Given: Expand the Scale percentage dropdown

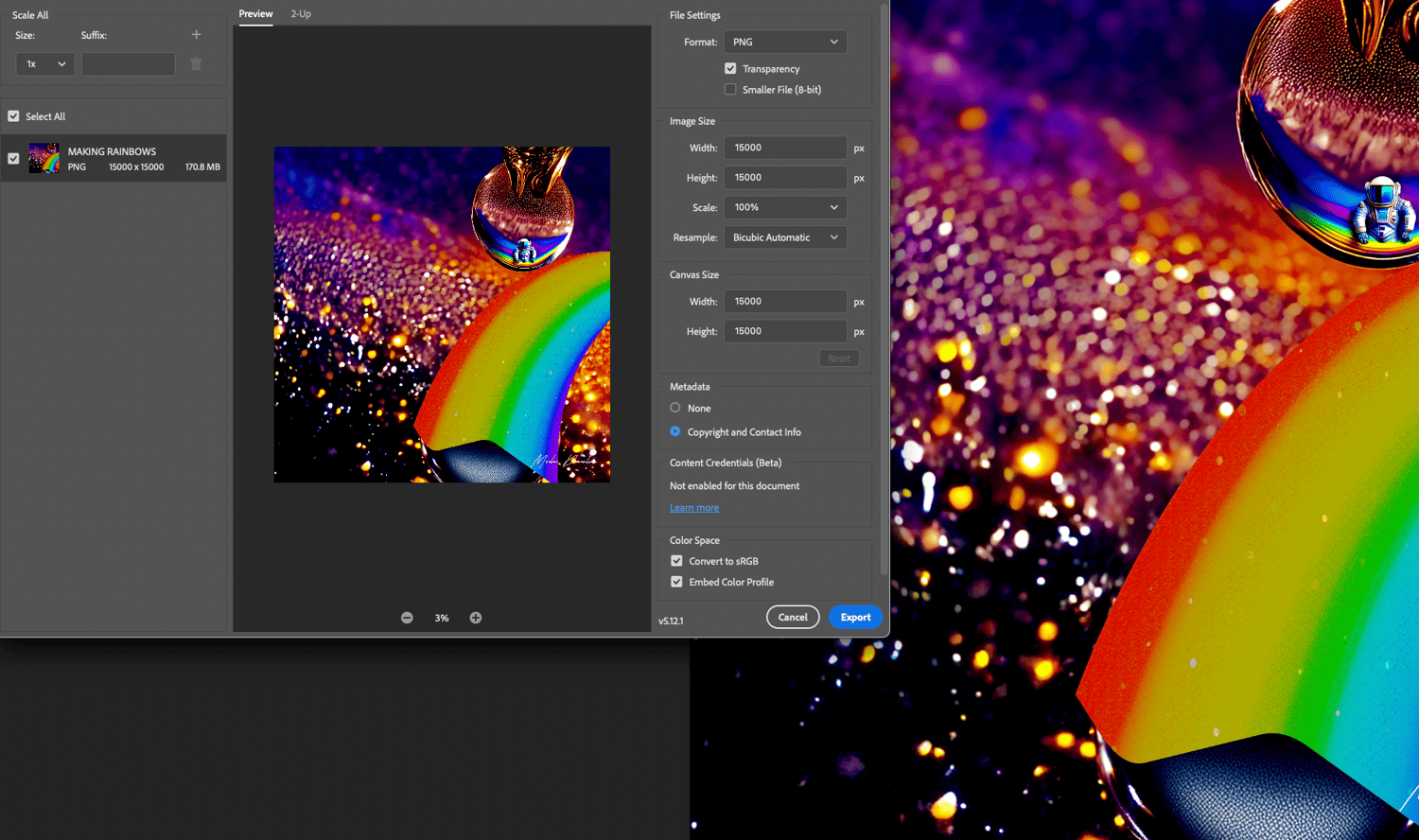Looking at the screenshot, I should tap(785, 207).
